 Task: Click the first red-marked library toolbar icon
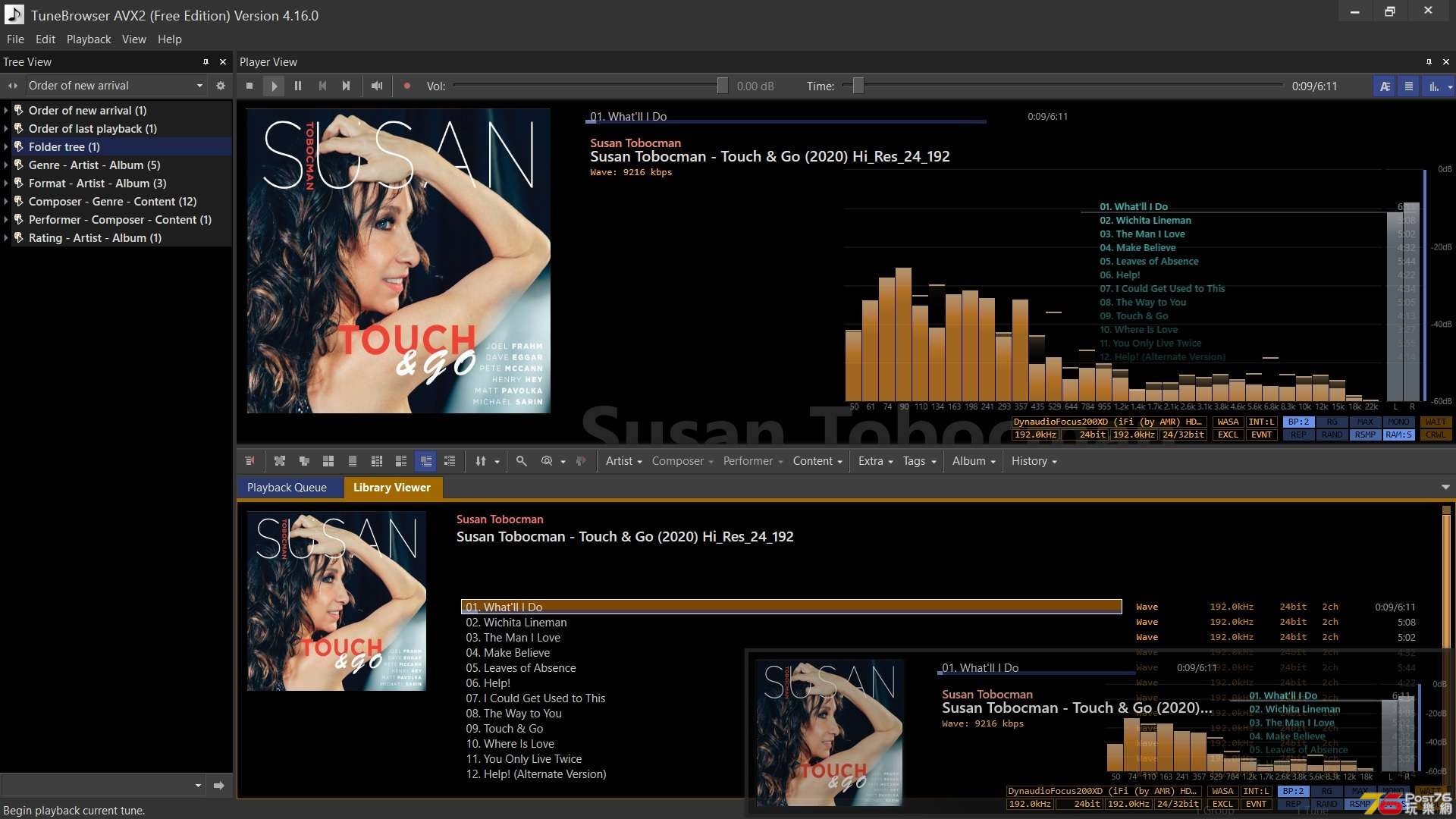249,461
